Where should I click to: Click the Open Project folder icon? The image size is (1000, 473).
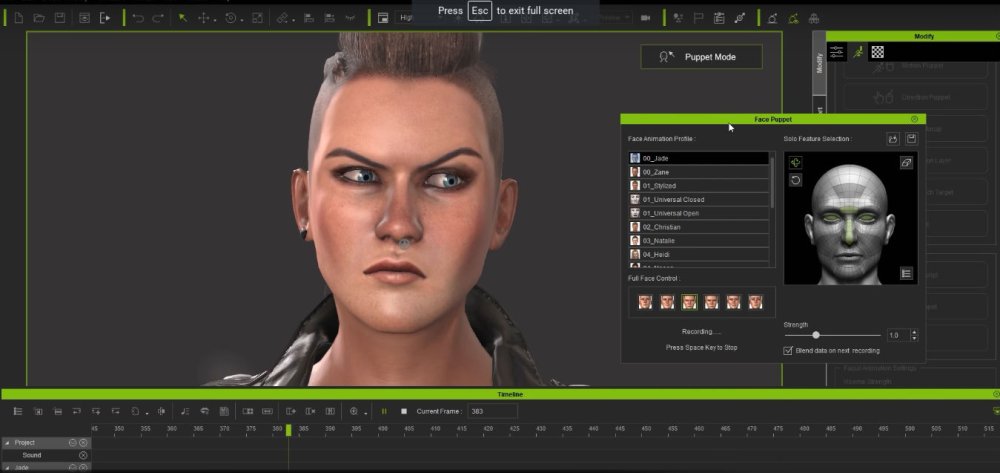[39, 18]
